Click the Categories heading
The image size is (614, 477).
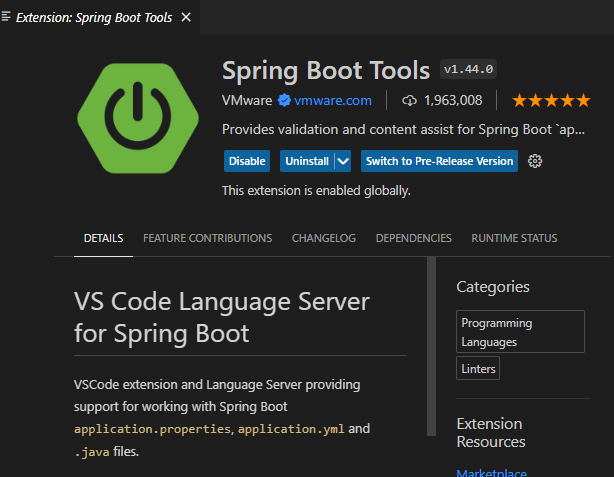(493, 287)
